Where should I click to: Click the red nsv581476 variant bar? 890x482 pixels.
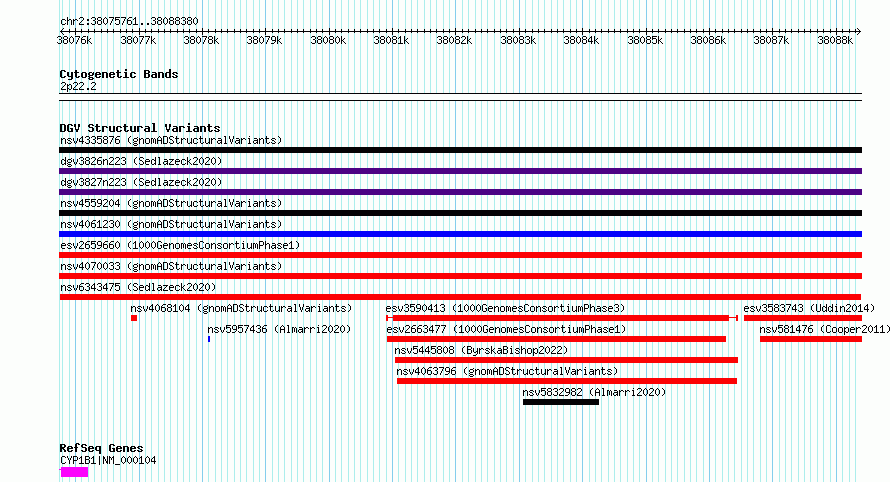[x=811, y=339]
